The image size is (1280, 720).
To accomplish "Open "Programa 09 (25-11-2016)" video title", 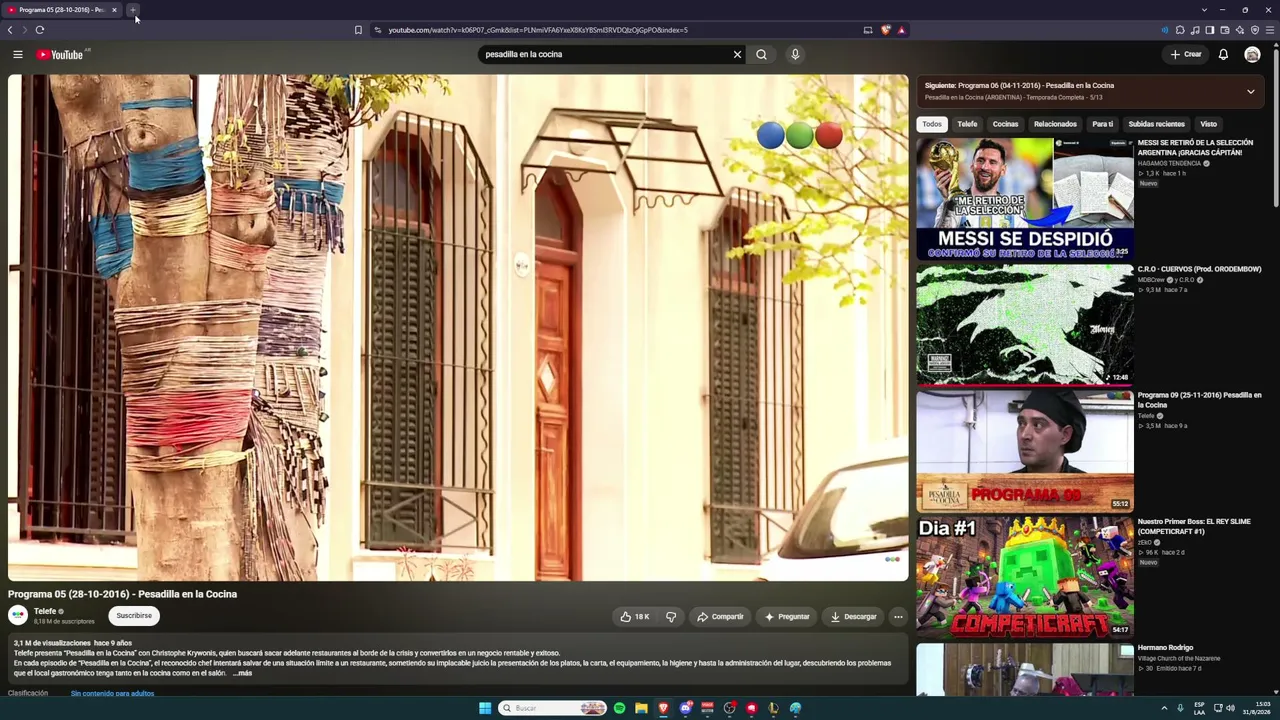I will [1199, 400].
